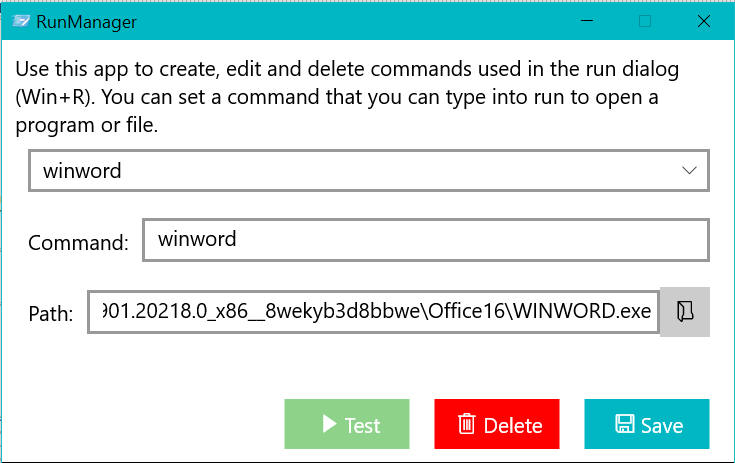The image size is (735, 463).
Task: Click the 'Command:' label
Action: pyautogui.click(x=78, y=242)
